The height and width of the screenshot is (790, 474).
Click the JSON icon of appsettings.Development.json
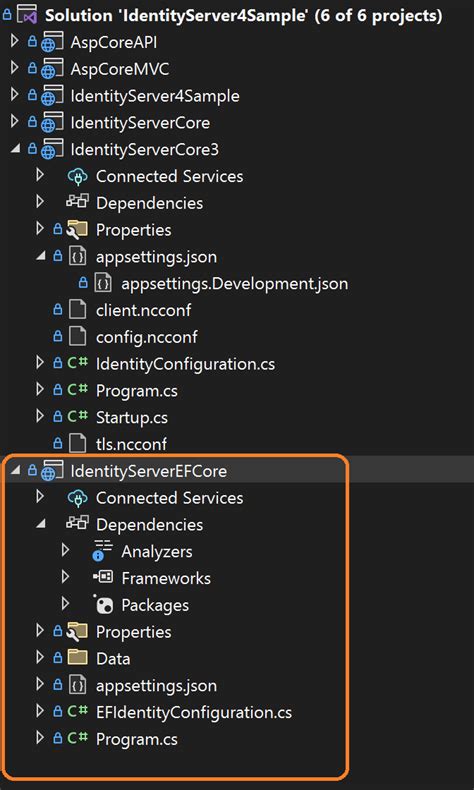103,283
